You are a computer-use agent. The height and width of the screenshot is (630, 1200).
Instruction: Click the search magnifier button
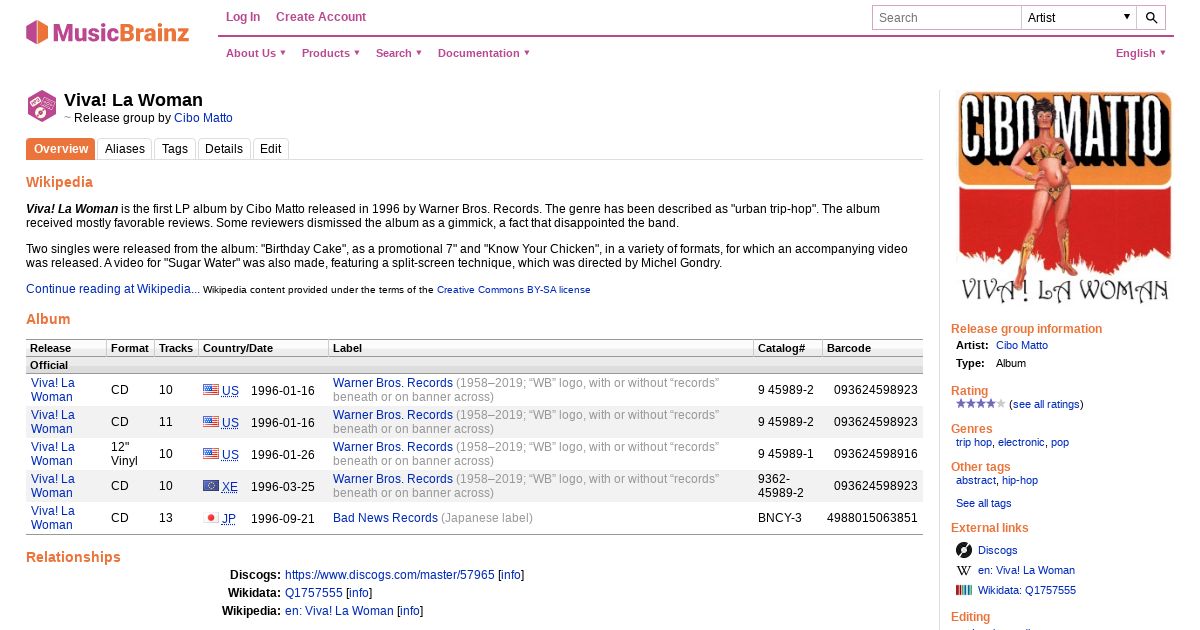(1151, 17)
